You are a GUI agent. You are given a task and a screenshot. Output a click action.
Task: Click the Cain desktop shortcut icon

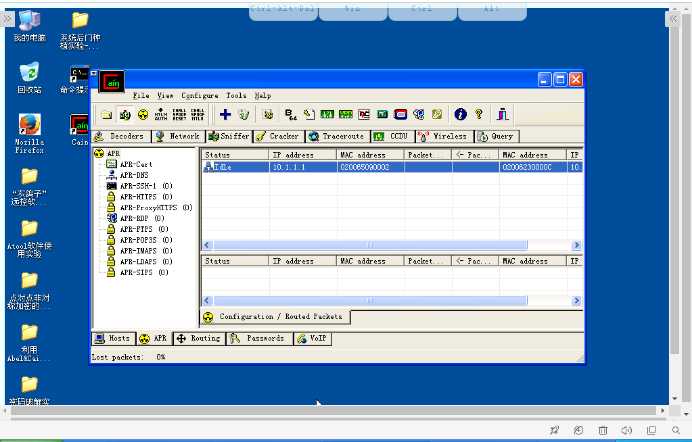[x=80, y=130]
